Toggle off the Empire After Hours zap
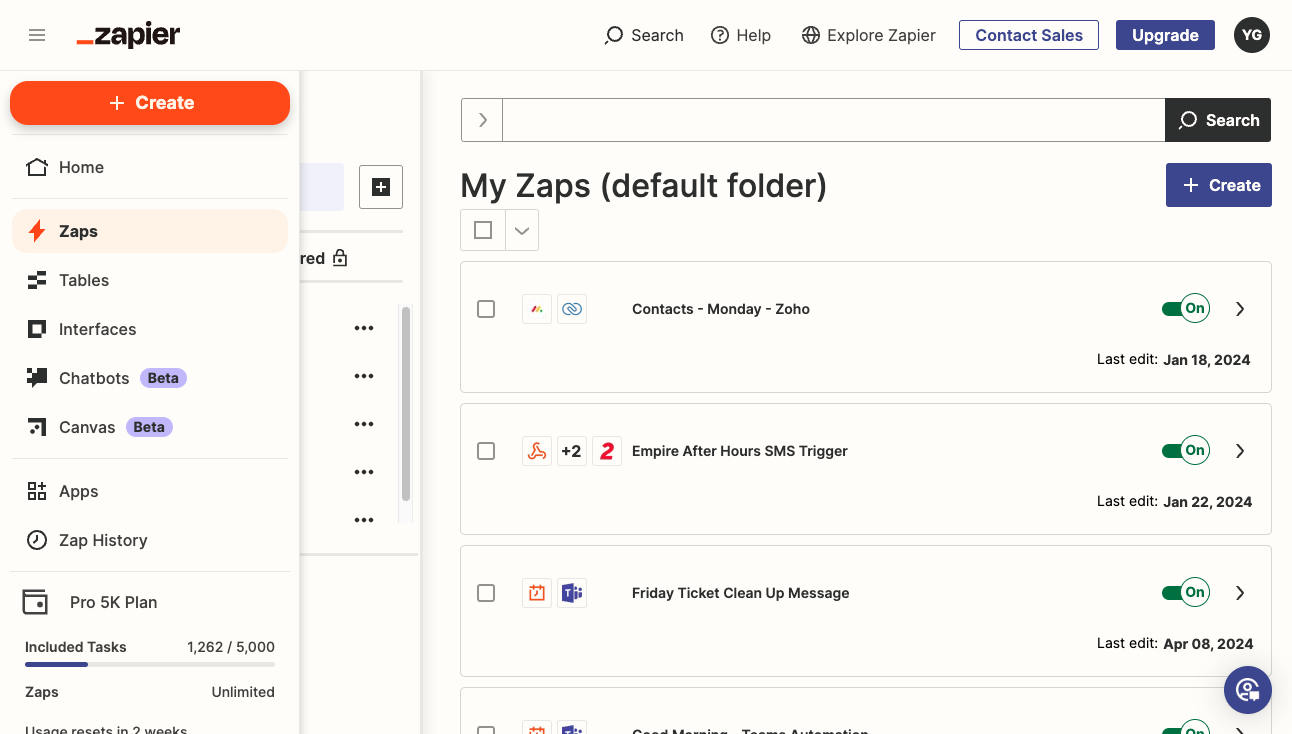Image resolution: width=1292 pixels, height=734 pixels. pyautogui.click(x=1186, y=451)
